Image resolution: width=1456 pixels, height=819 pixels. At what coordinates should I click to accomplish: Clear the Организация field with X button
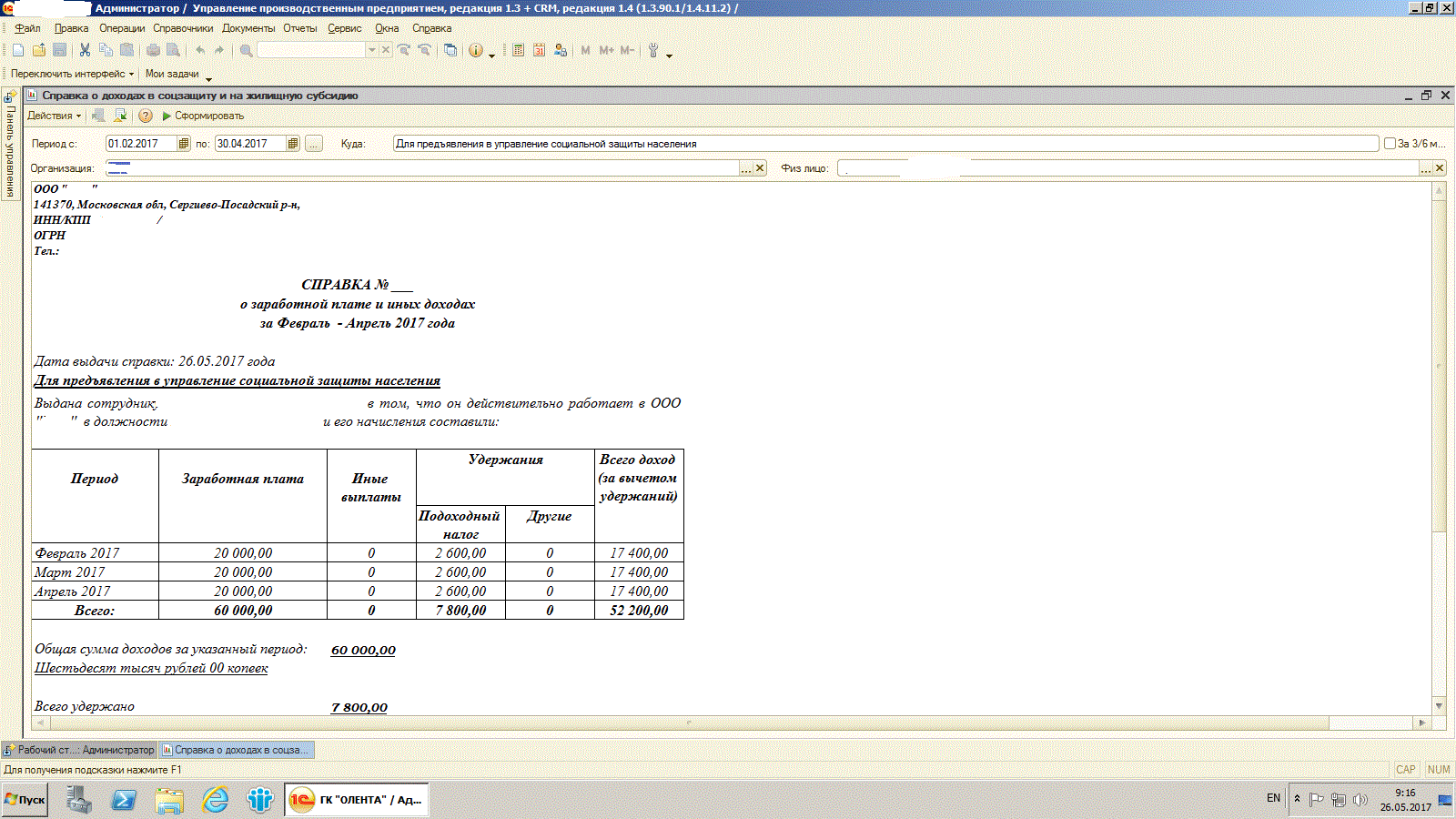click(760, 168)
